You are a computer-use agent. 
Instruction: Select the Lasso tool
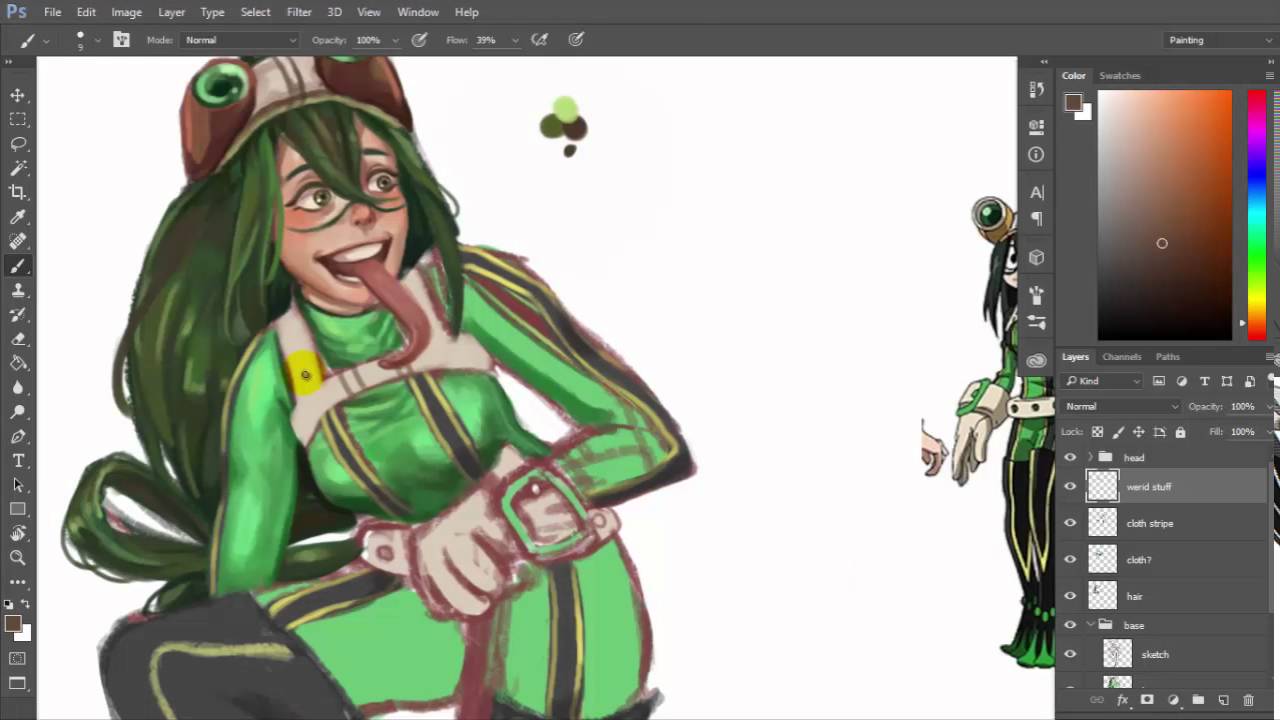[18, 144]
